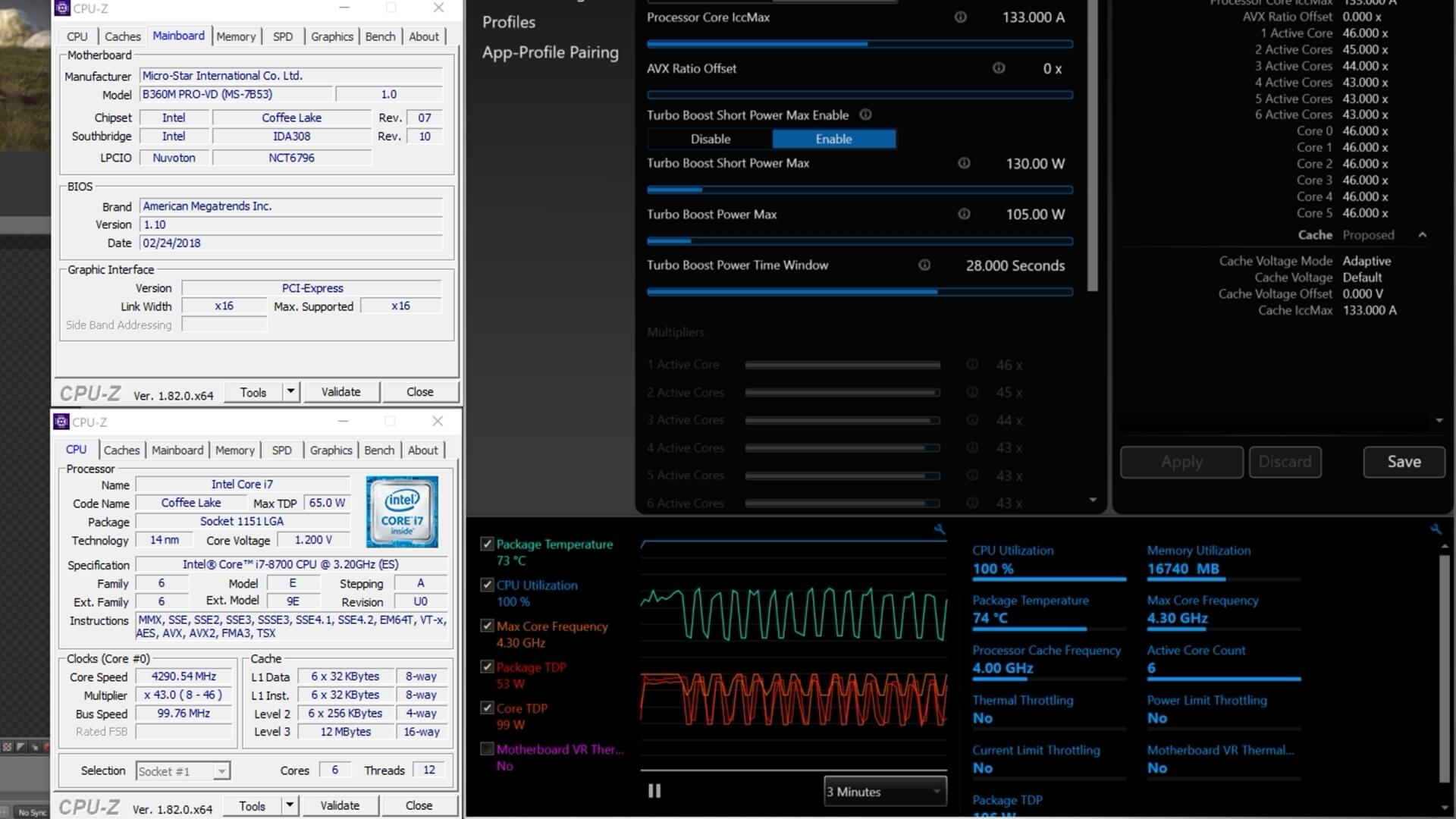Click 1 Active Core multiplier slider
Image resolution: width=1456 pixels, height=819 pixels.
(843, 365)
